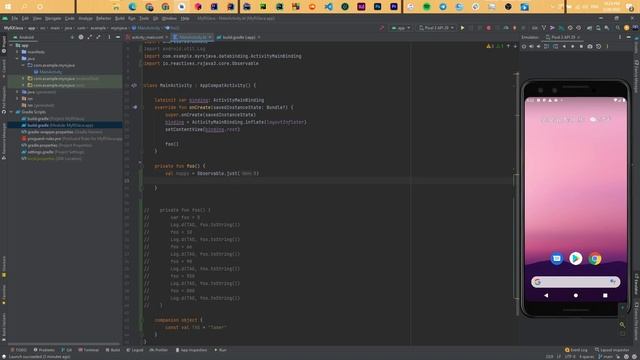Screen dimensions: 640x360
Task: Open the Play Store app on emulator
Action: tap(576, 258)
